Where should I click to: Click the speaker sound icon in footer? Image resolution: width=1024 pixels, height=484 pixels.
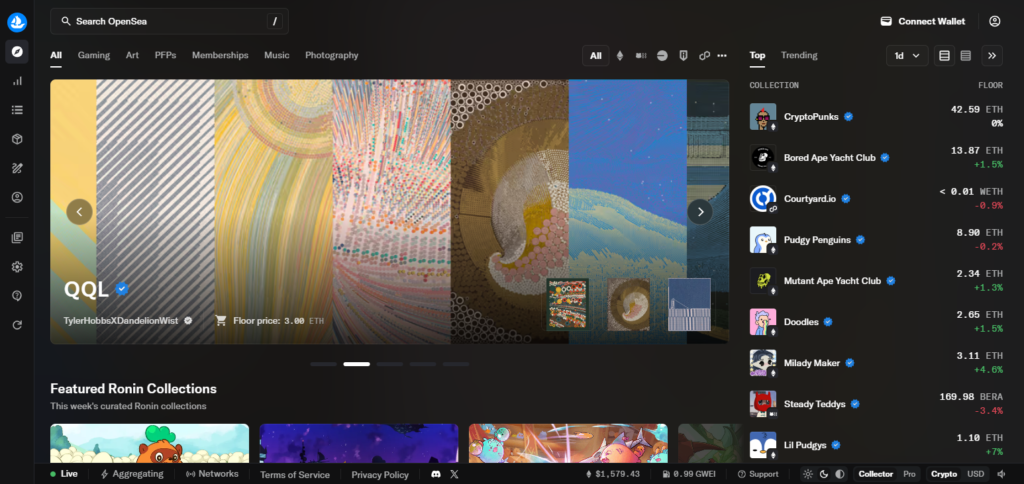coord(1002,474)
